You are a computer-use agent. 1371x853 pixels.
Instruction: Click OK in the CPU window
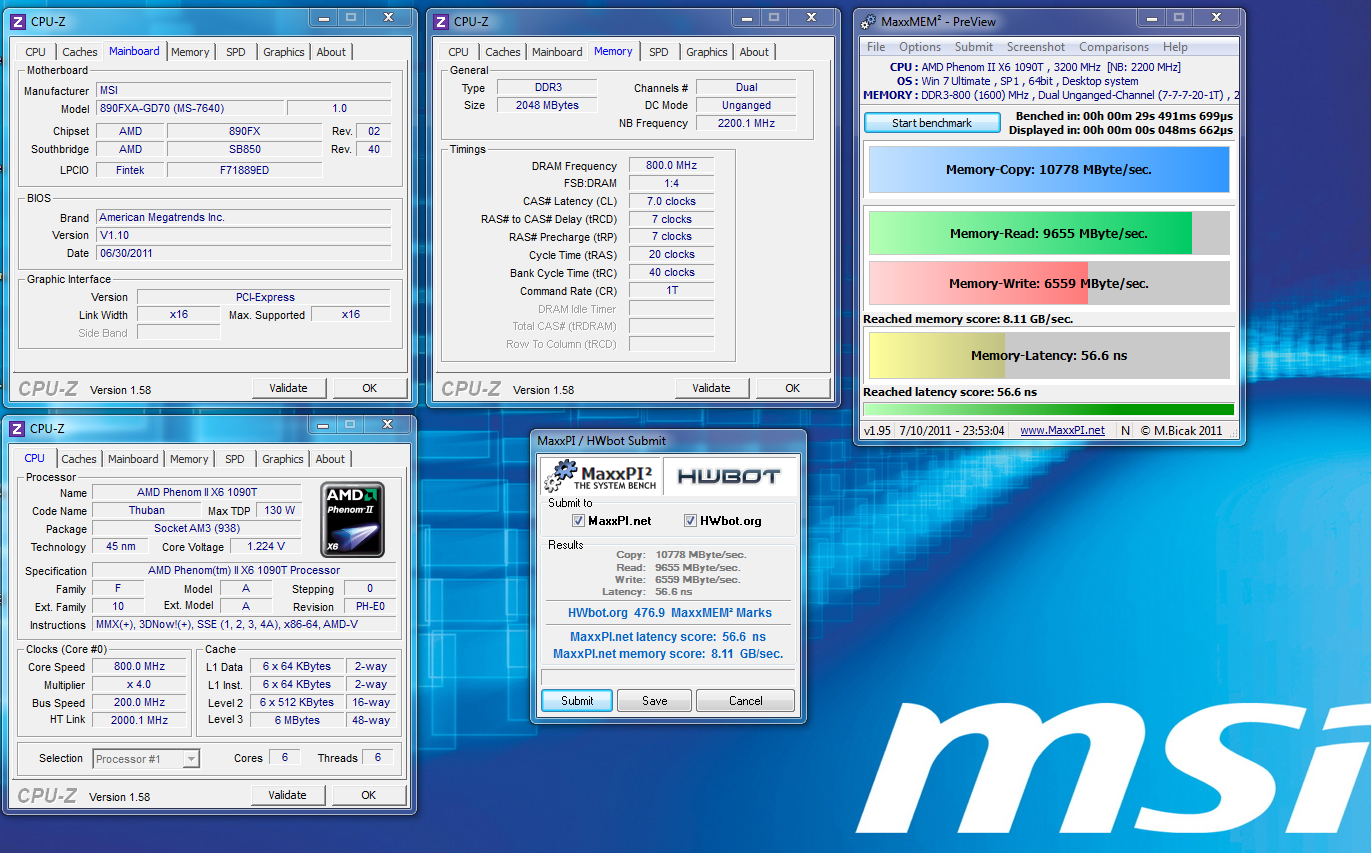pyautogui.click(x=369, y=795)
